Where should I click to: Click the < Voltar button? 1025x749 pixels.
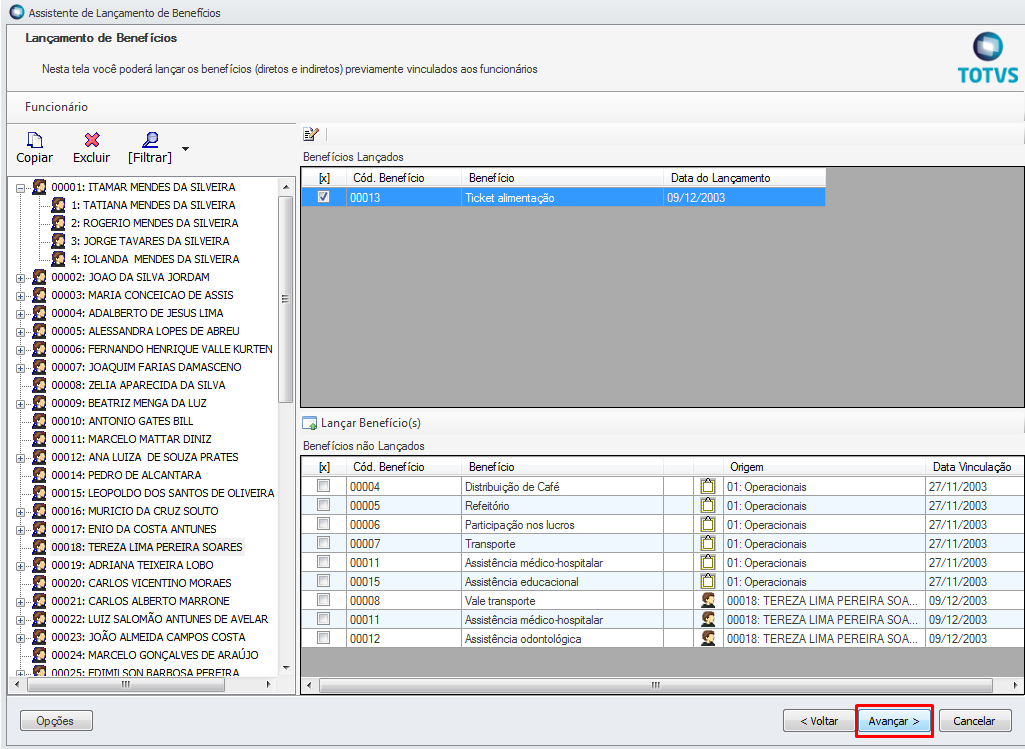819,721
